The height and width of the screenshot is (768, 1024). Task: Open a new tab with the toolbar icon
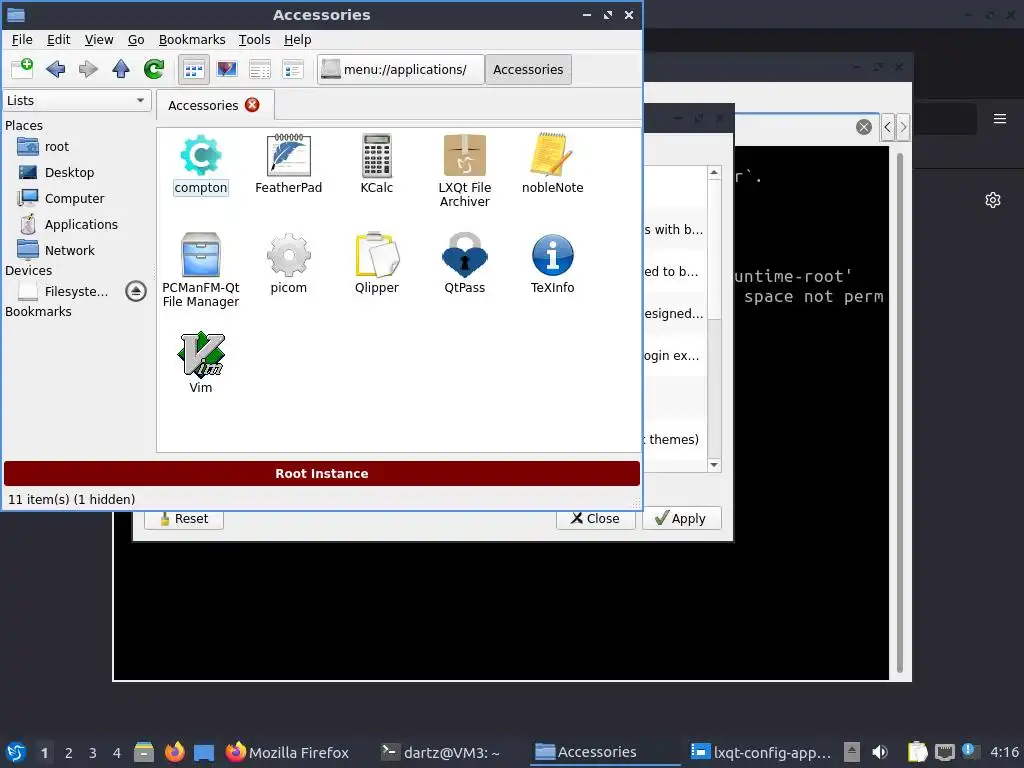22,69
